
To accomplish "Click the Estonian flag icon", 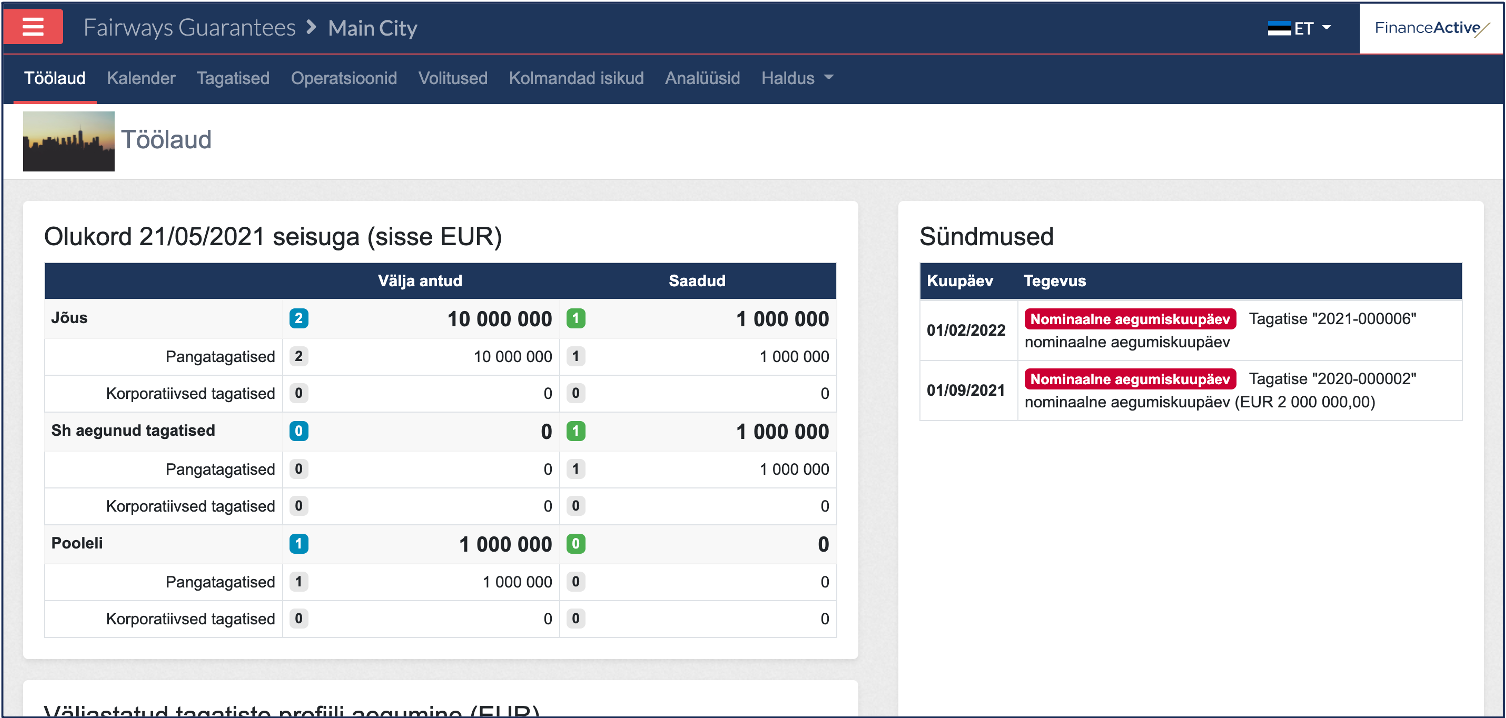I will coord(1279,28).
